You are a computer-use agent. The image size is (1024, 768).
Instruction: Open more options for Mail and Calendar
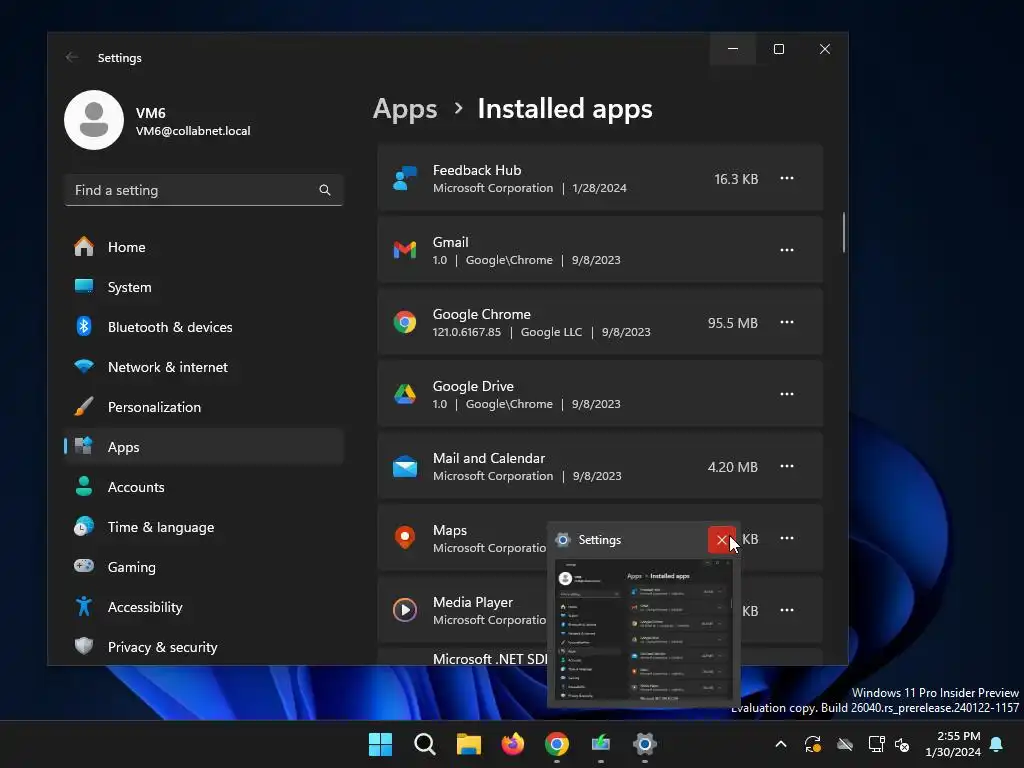point(787,466)
